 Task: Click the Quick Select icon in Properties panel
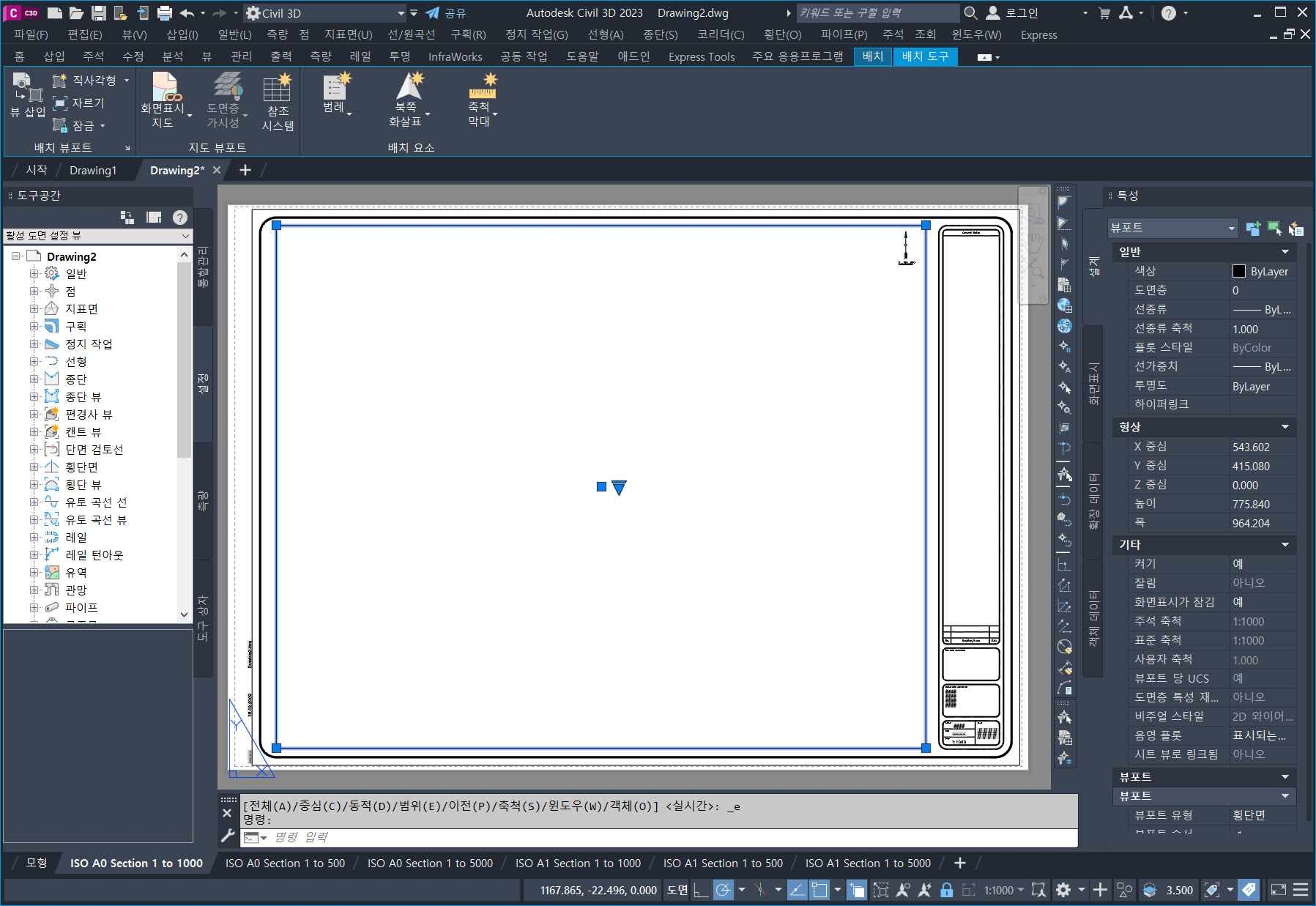pos(1295,229)
